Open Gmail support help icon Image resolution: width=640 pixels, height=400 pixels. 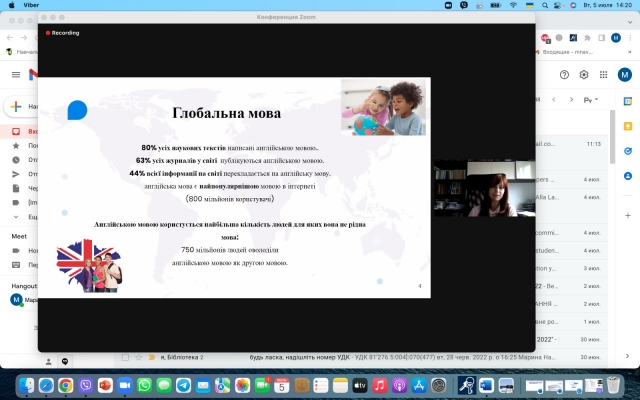565,75
